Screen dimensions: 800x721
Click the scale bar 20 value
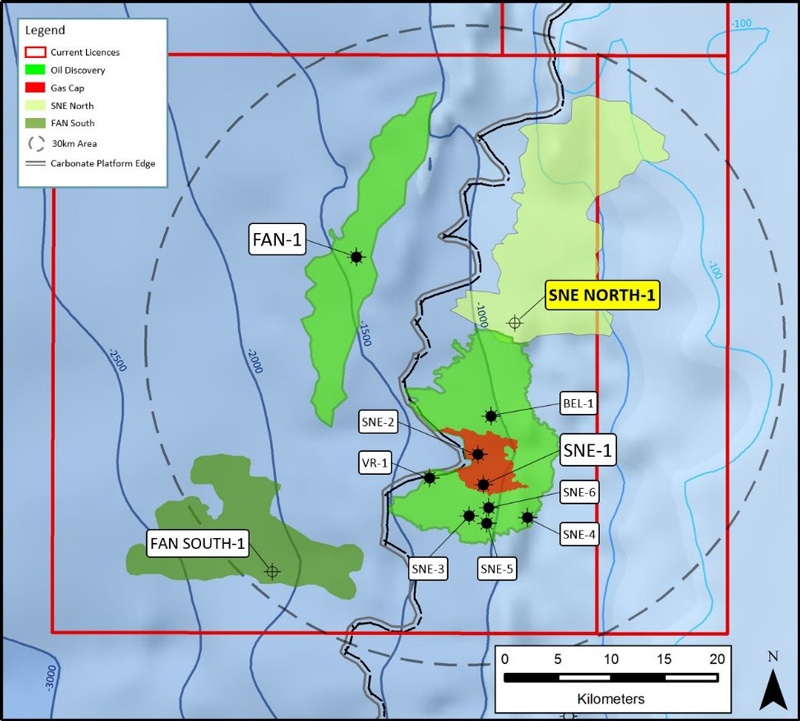tap(716, 659)
